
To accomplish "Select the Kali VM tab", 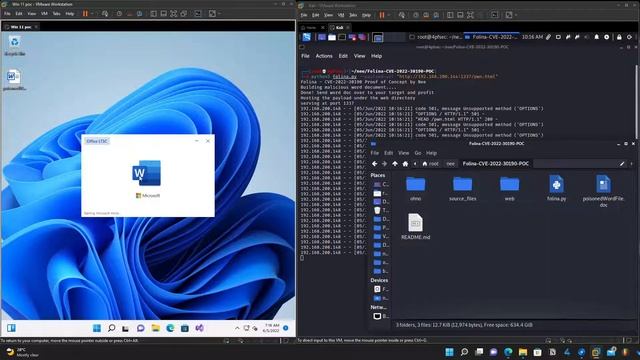I will click(339, 27).
